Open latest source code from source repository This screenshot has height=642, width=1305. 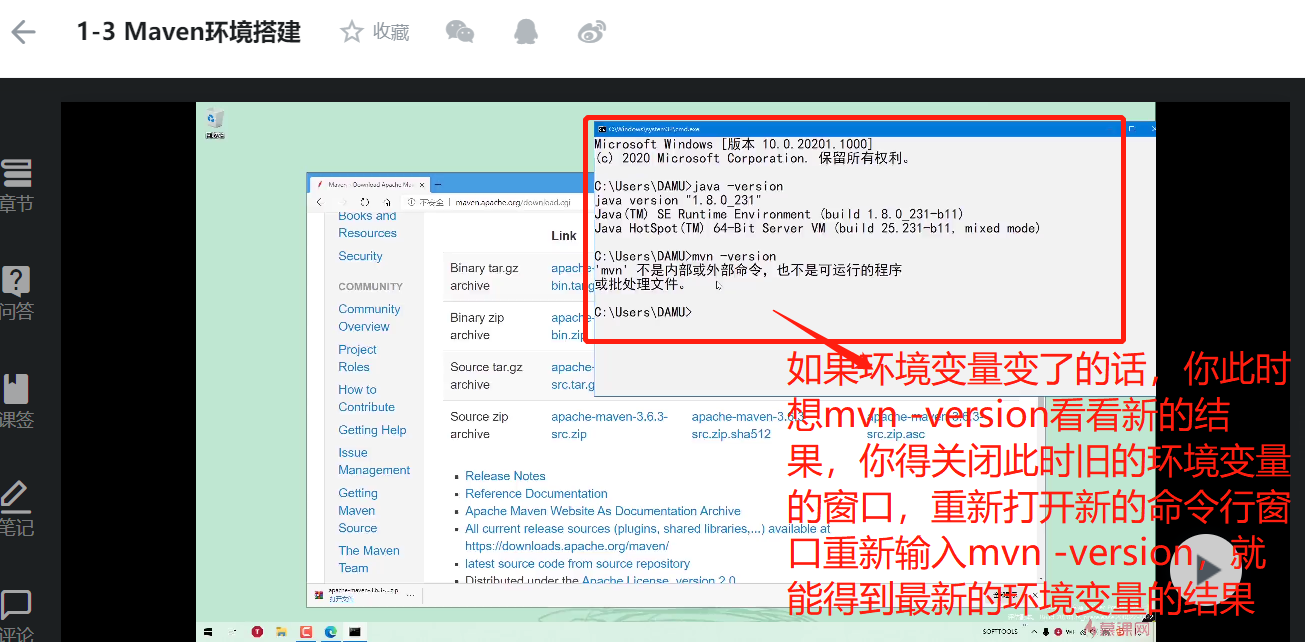[577, 563]
